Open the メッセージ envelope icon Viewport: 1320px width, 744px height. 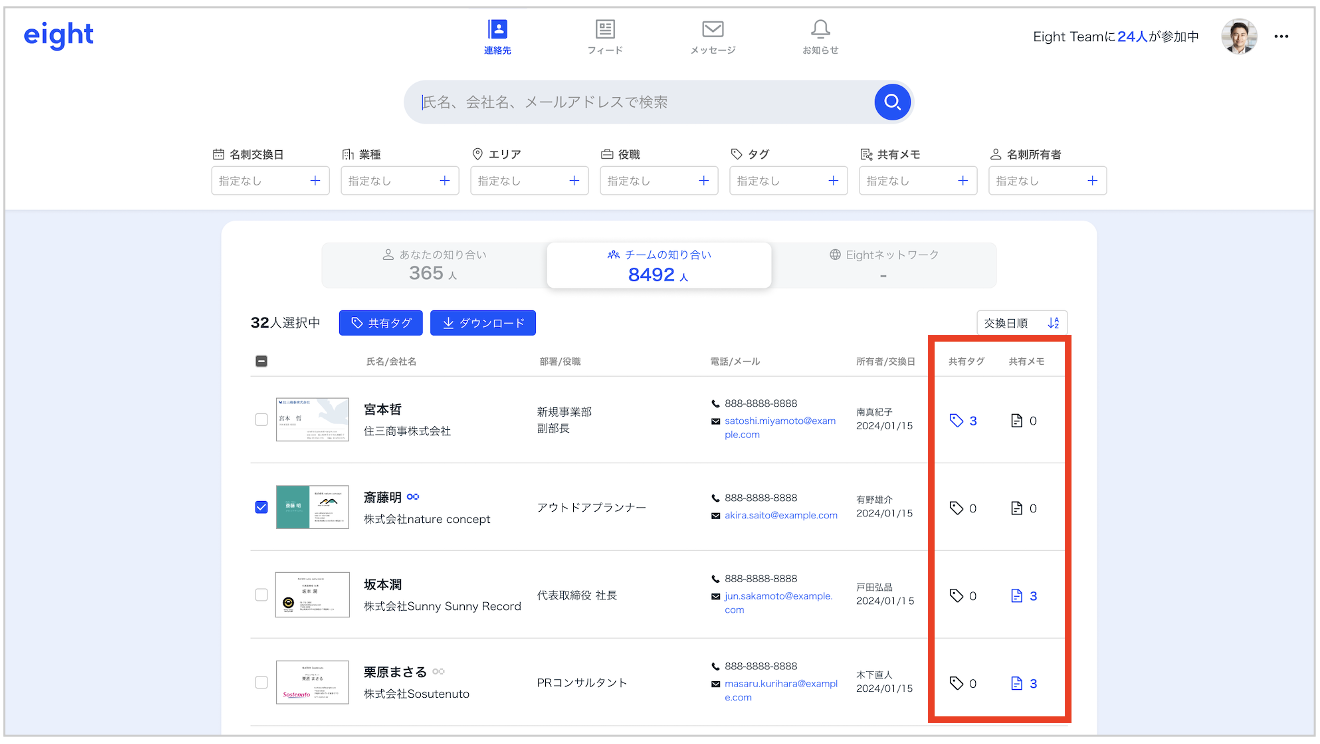tap(712, 35)
